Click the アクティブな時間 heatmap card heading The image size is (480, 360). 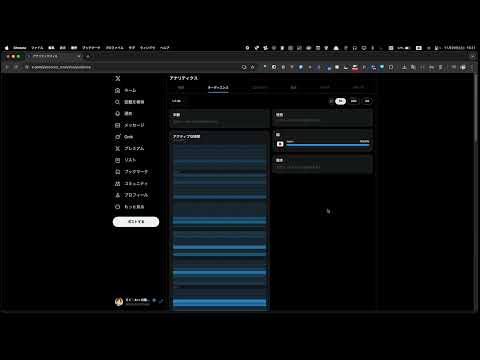tap(186, 137)
